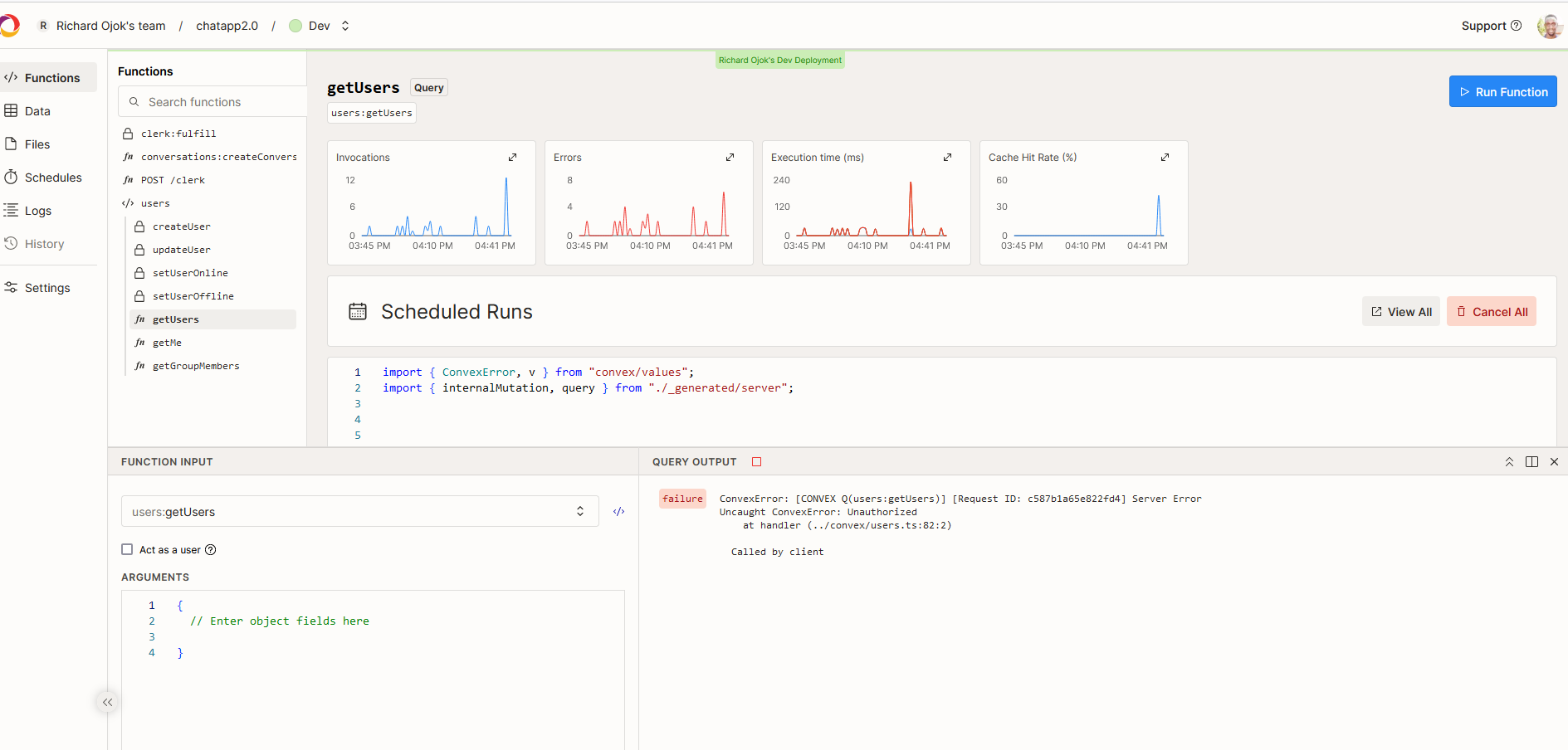Click the user profile avatar
Viewport: 1568px width, 750px height.
[x=1549, y=26]
